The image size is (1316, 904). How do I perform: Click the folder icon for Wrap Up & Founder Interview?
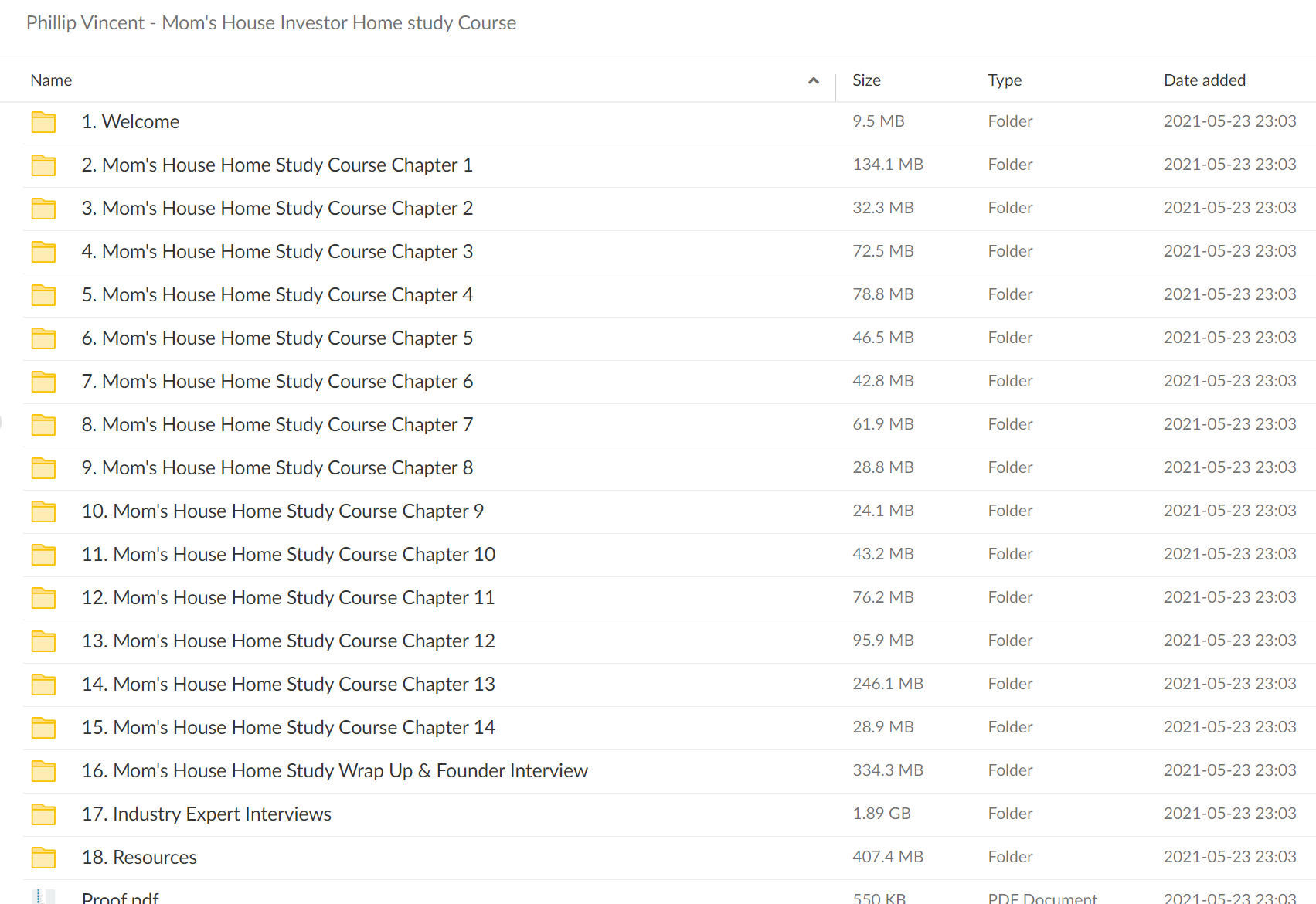(43, 771)
